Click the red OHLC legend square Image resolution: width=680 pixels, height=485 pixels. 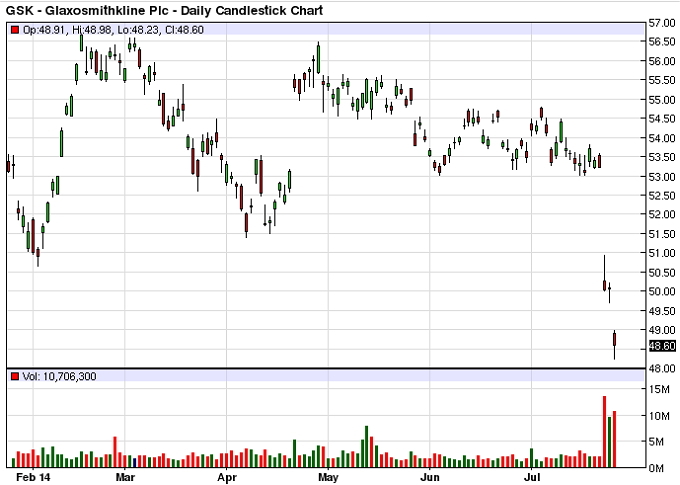coord(16,30)
